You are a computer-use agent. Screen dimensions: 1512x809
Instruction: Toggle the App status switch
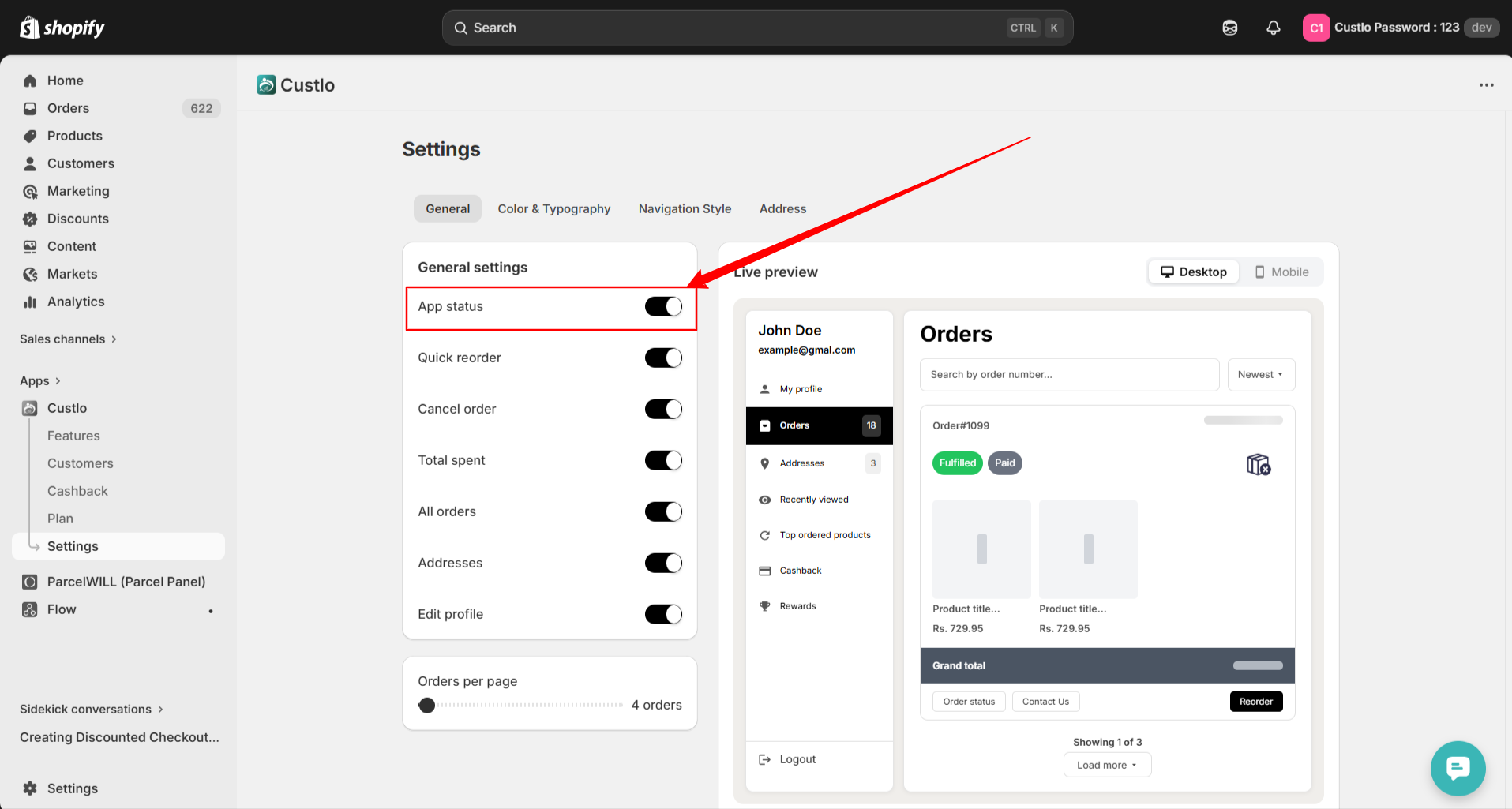point(663,306)
